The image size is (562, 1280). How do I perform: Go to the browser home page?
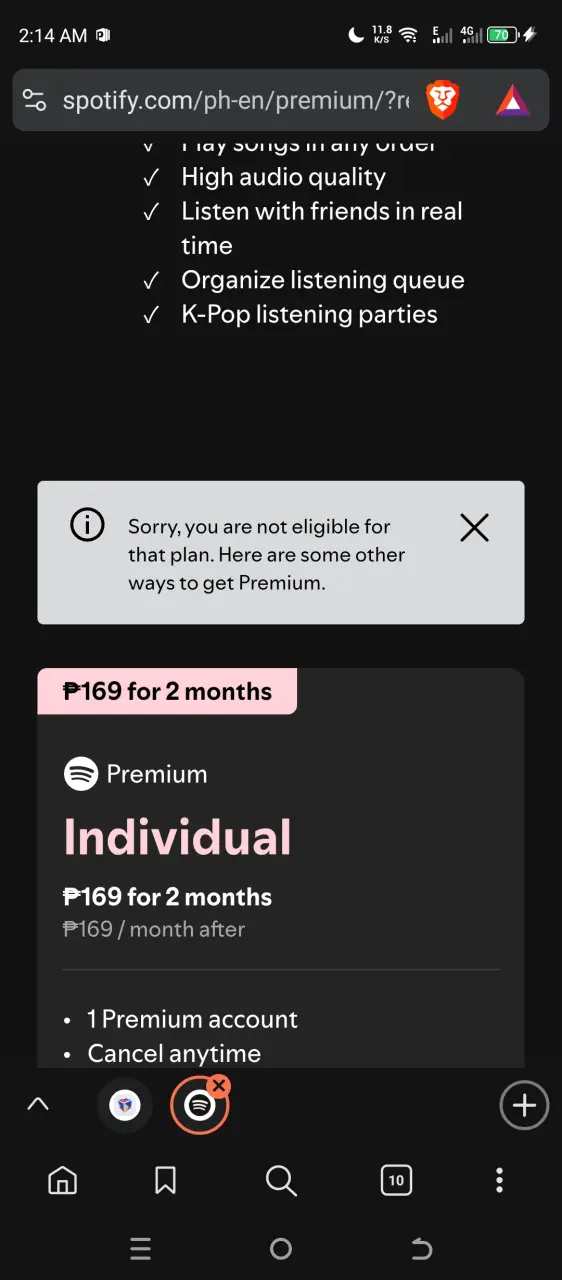62,1181
